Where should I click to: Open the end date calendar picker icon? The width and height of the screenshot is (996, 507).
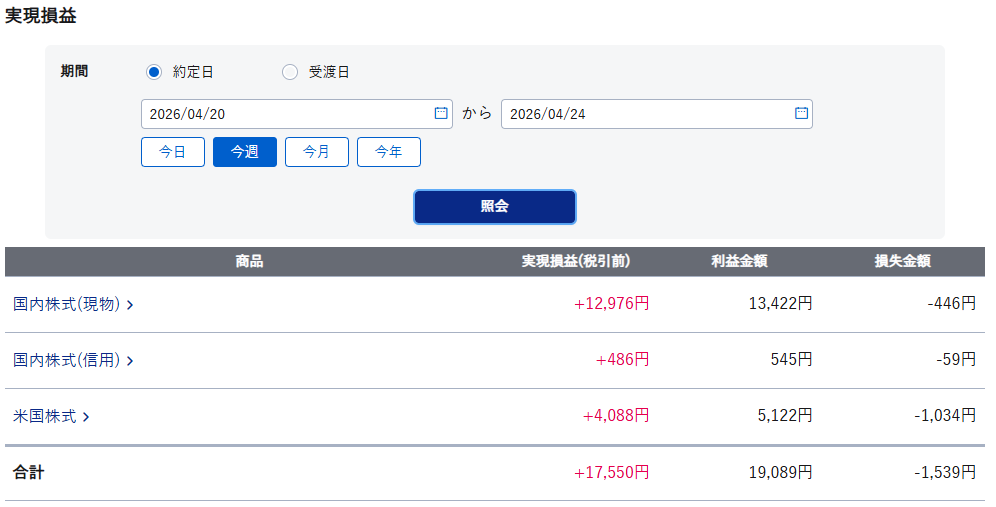click(801, 114)
